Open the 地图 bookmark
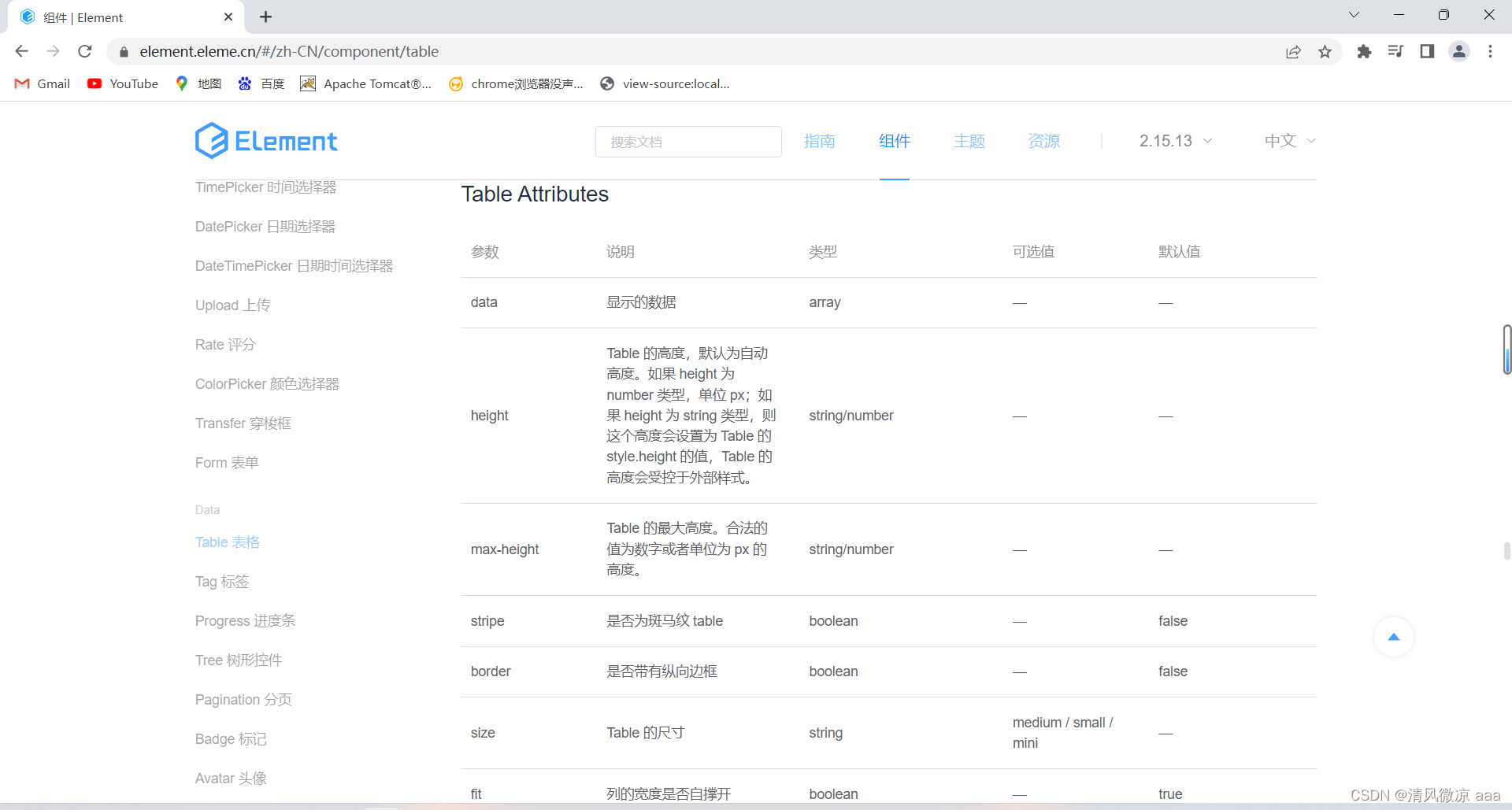The width and height of the screenshot is (1512, 810). [x=198, y=83]
